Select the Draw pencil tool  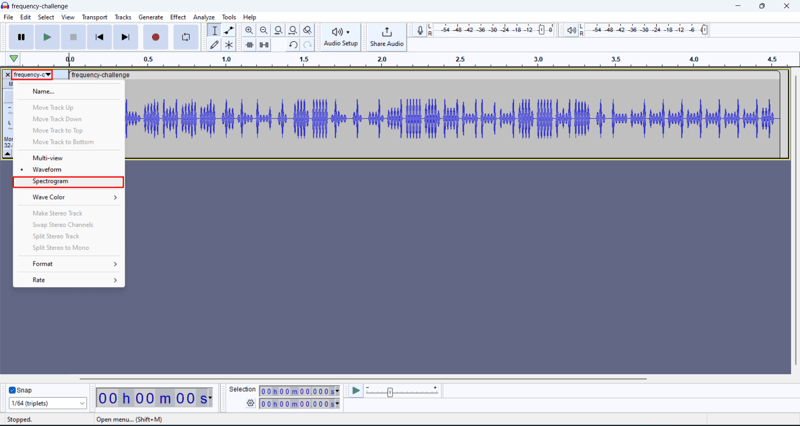point(214,45)
